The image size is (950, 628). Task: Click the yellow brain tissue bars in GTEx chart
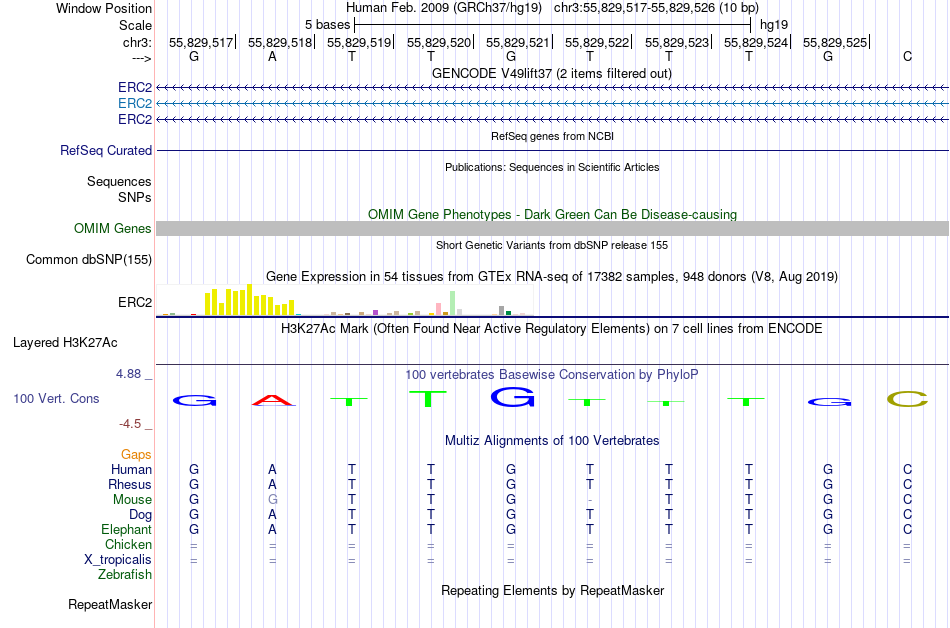click(250, 300)
